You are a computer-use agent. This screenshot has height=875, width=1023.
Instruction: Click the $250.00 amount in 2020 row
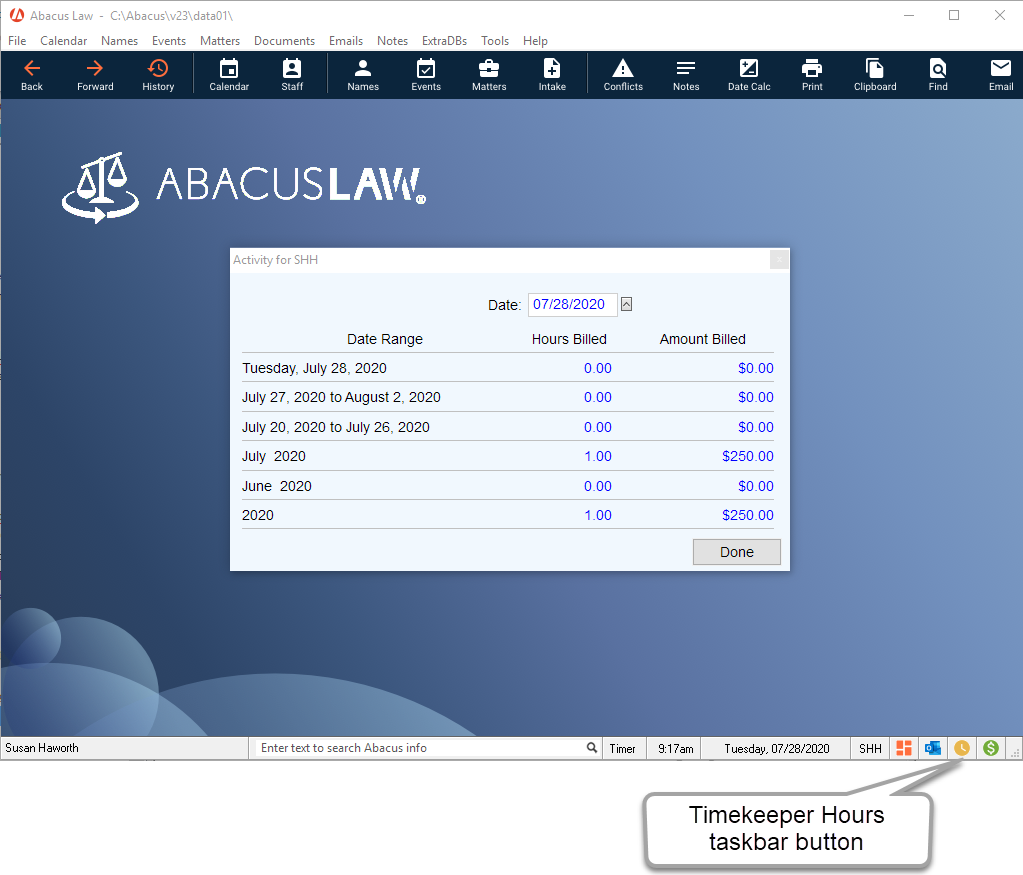point(748,515)
